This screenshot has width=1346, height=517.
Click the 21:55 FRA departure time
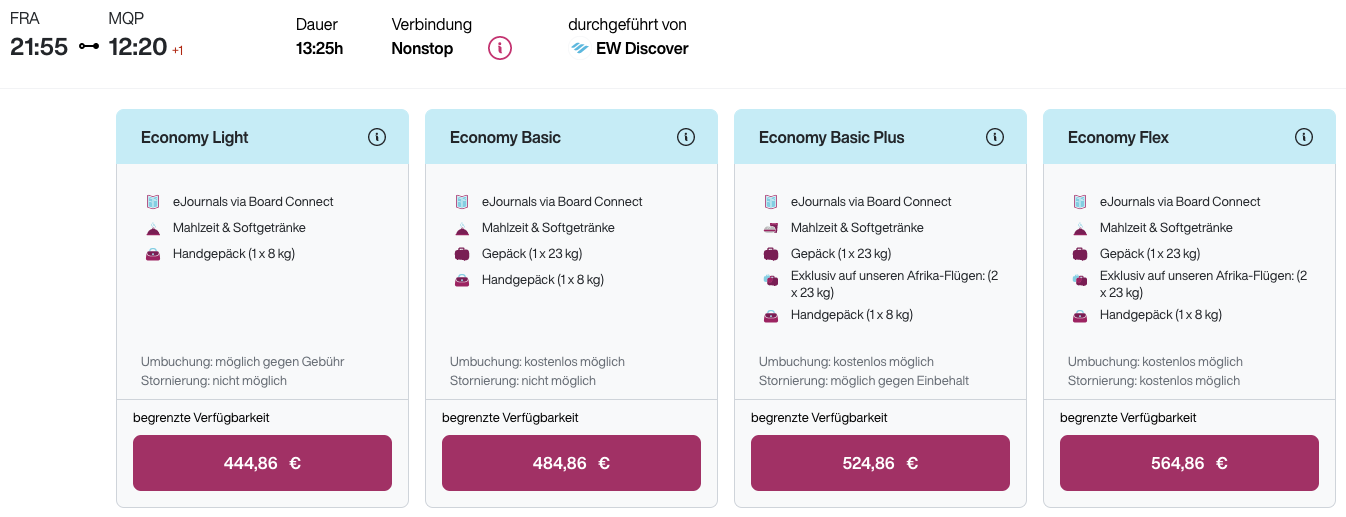point(39,47)
